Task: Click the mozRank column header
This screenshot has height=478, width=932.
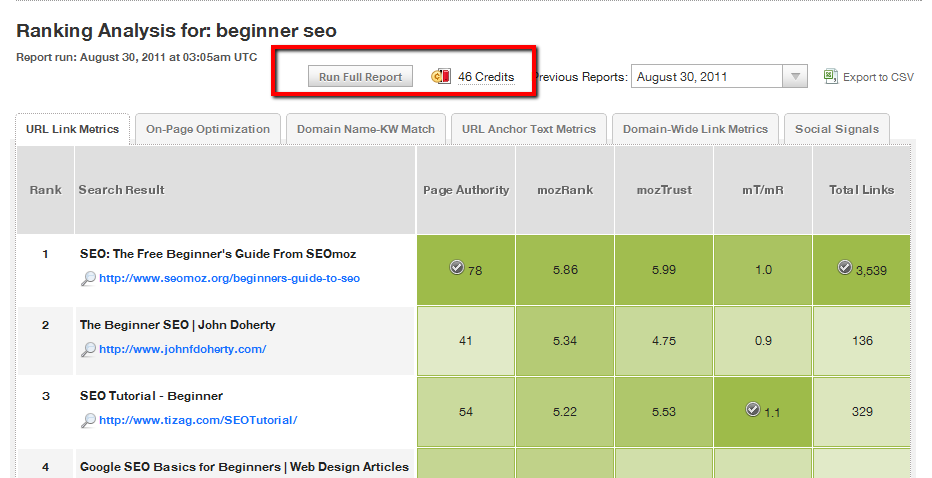Action: [565, 190]
